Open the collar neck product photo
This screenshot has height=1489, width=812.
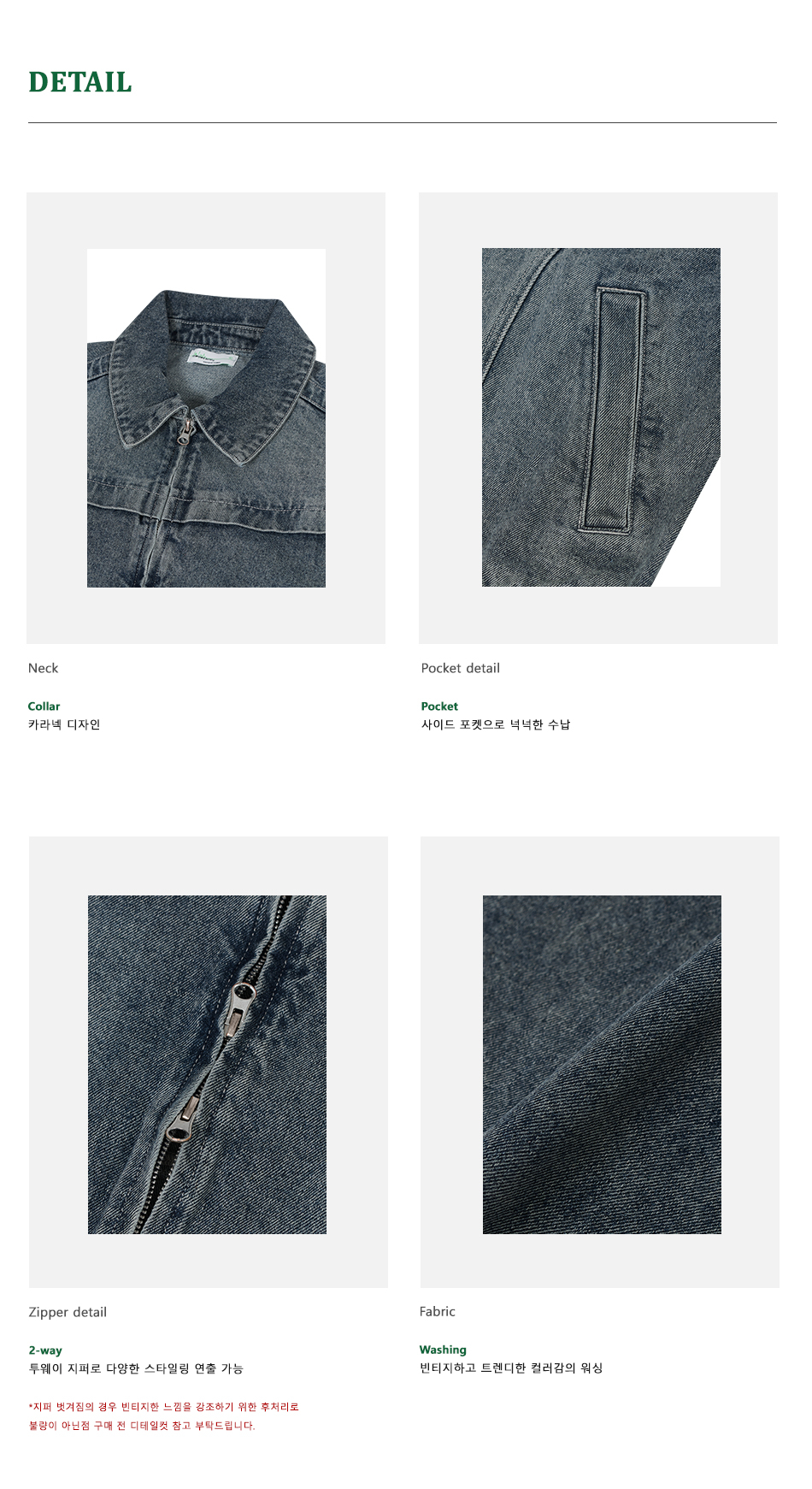206,418
